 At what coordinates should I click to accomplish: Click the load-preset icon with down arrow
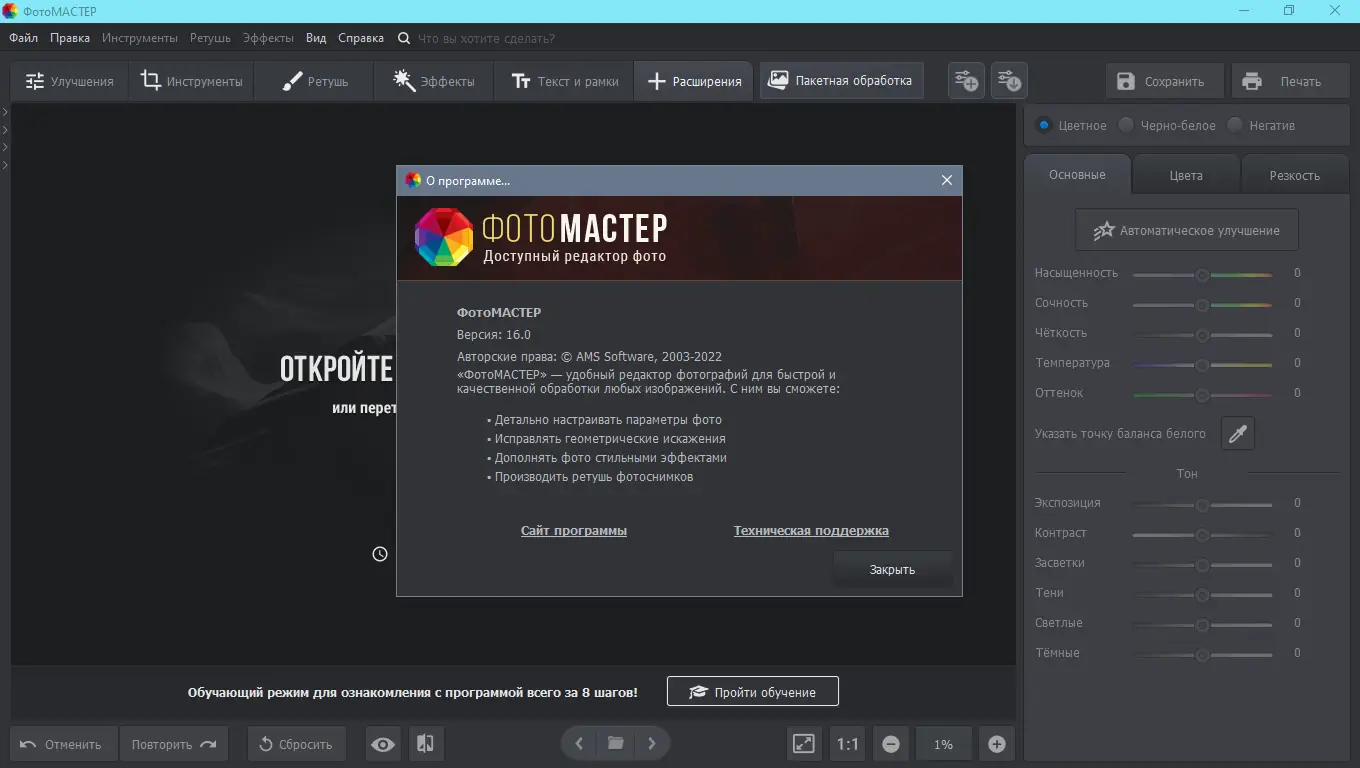(1009, 81)
